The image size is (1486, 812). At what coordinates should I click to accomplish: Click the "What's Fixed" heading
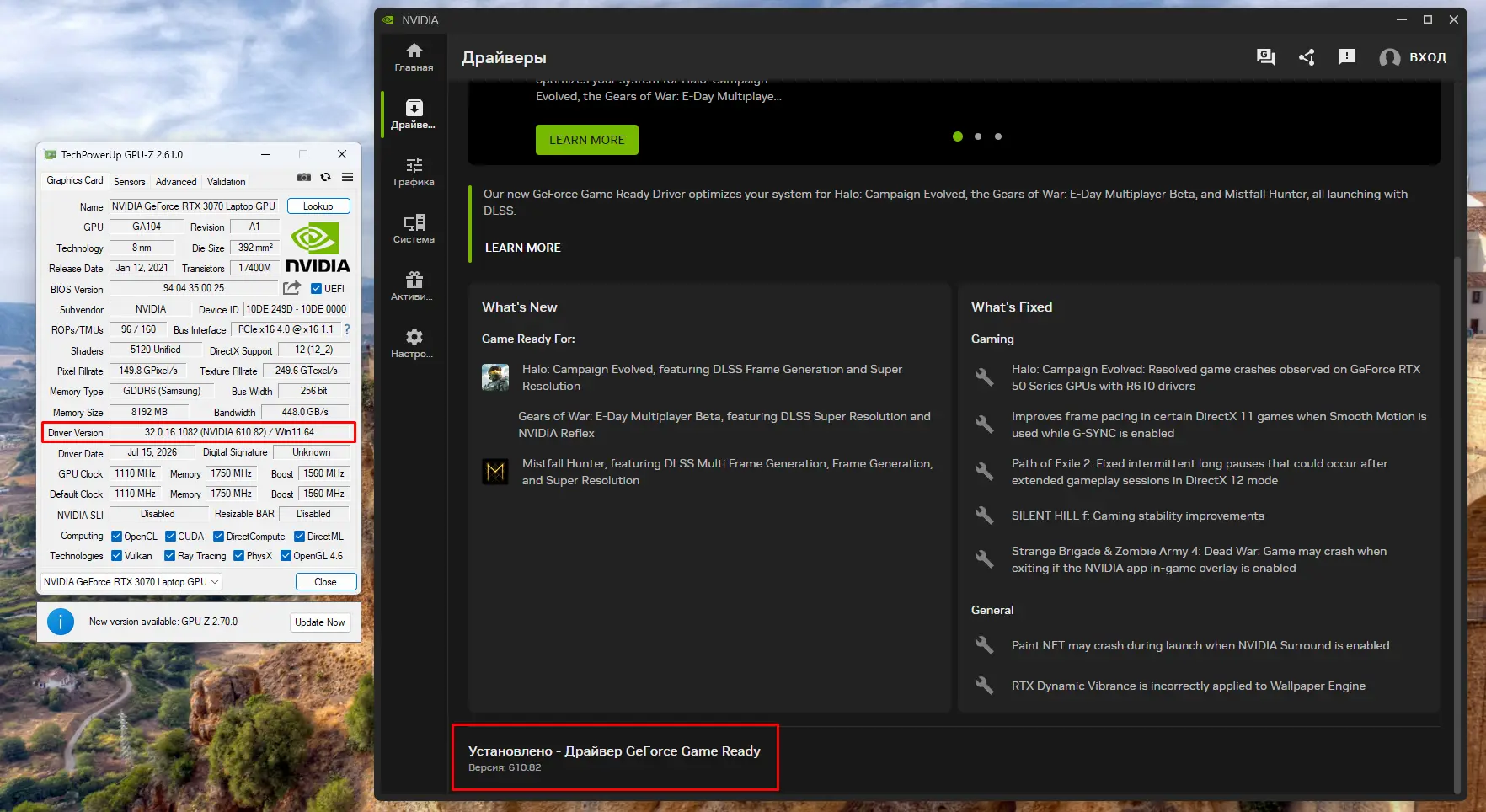pos(1012,307)
